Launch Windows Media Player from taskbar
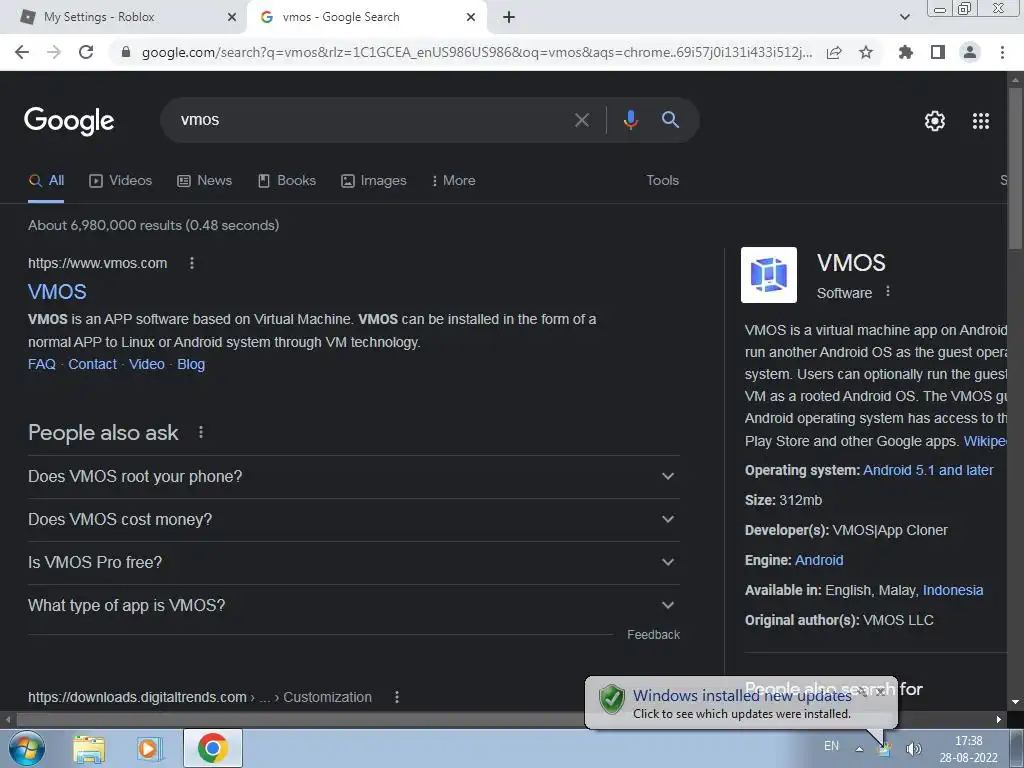Viewport: 1024px width, 768px height. (150, 748)
